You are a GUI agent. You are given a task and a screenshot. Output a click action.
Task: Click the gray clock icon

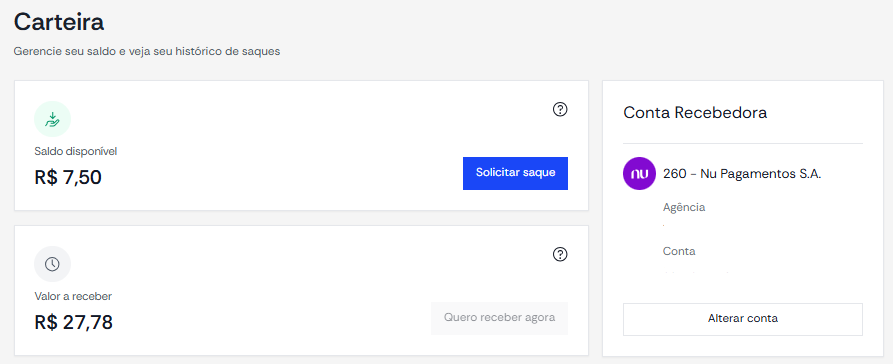52,264
